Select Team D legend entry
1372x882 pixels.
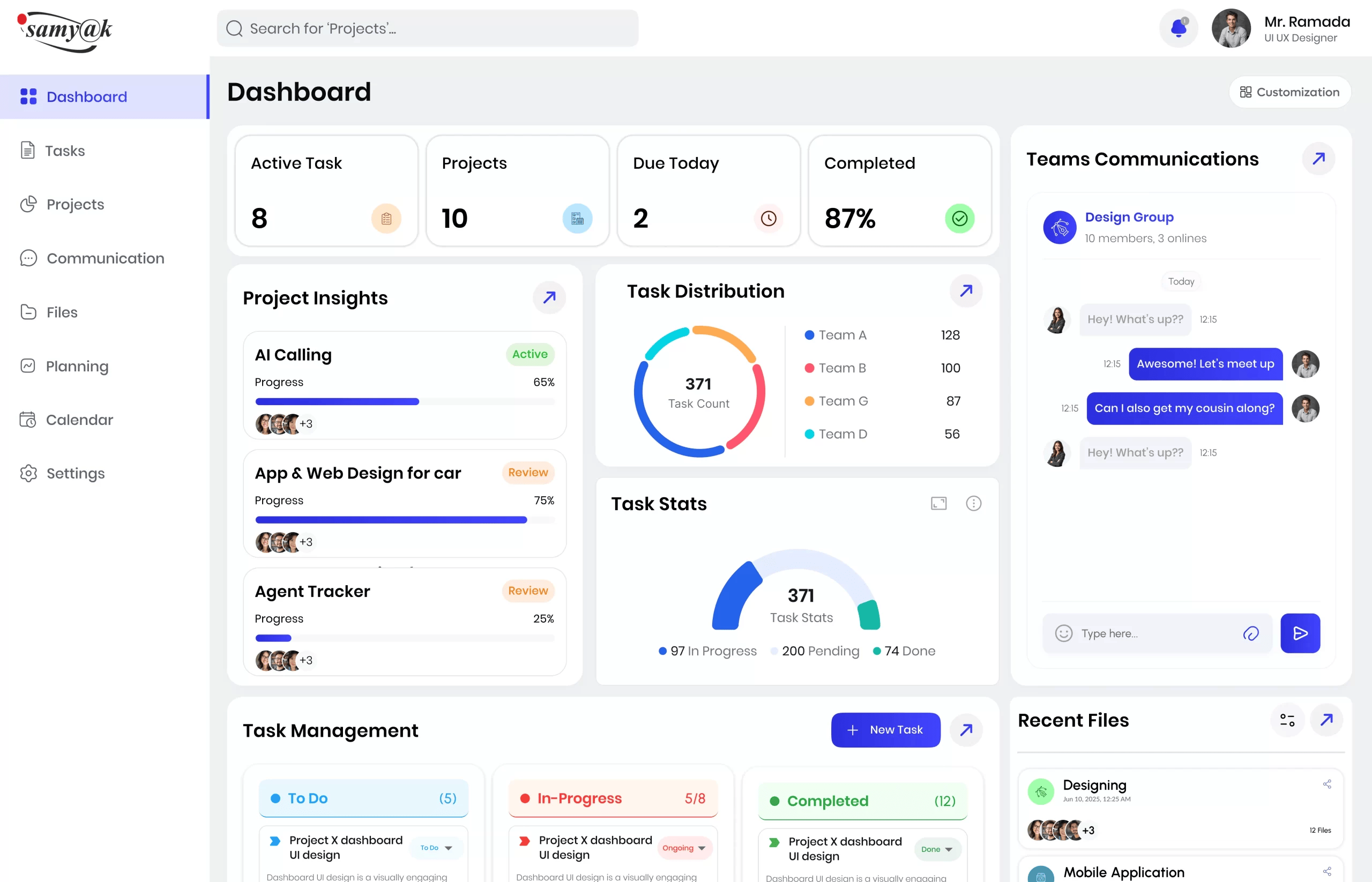coord(883,434)
